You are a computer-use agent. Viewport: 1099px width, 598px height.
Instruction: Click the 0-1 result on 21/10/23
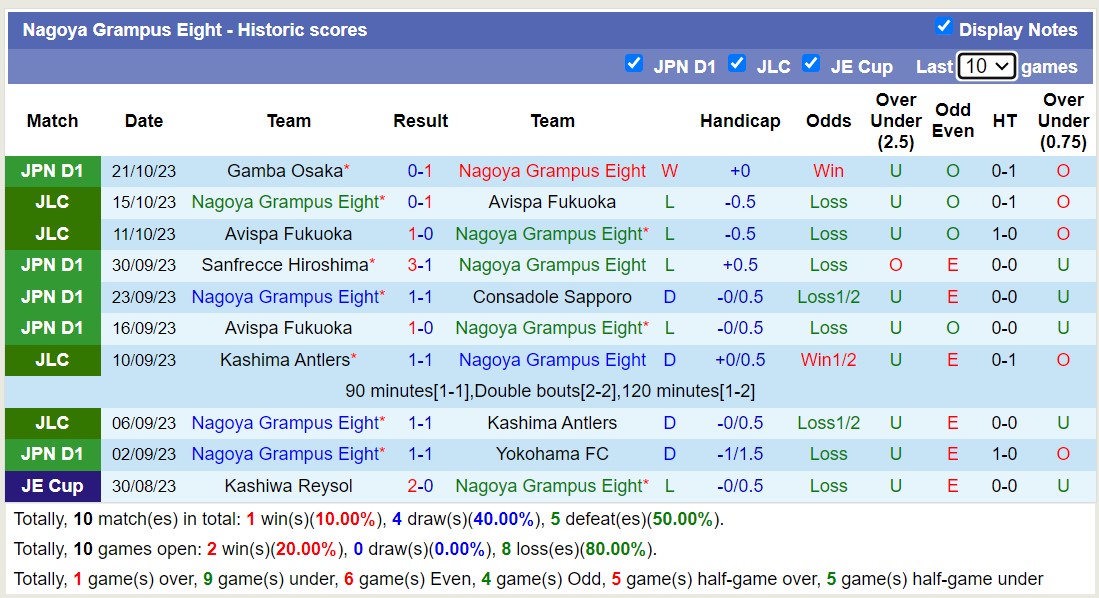click(420, 171)
